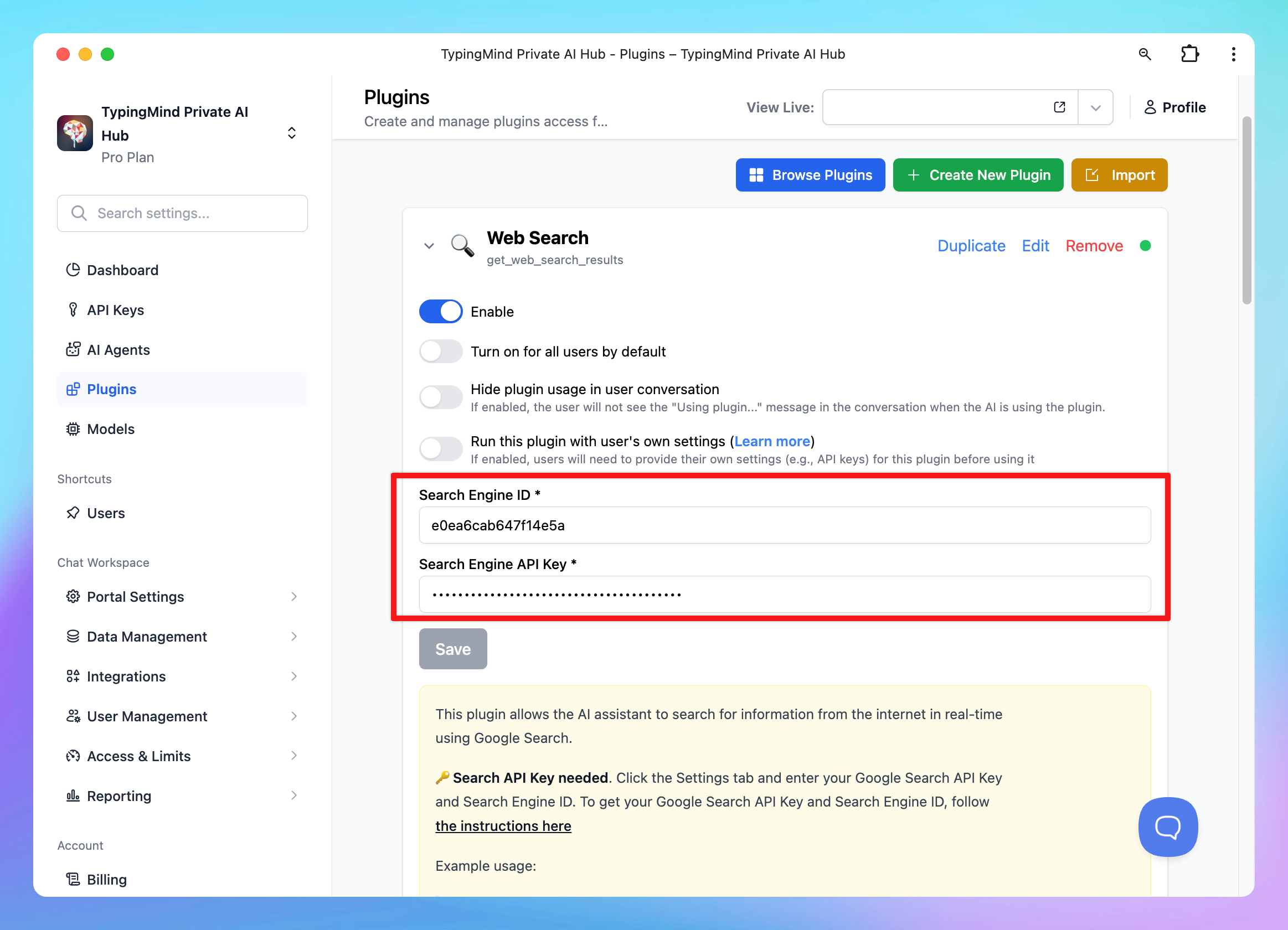Image resolution: width=1288 pixels, height=930 pixels.
Task: Open the workspace switcher arrows
Action: [291, 133]
